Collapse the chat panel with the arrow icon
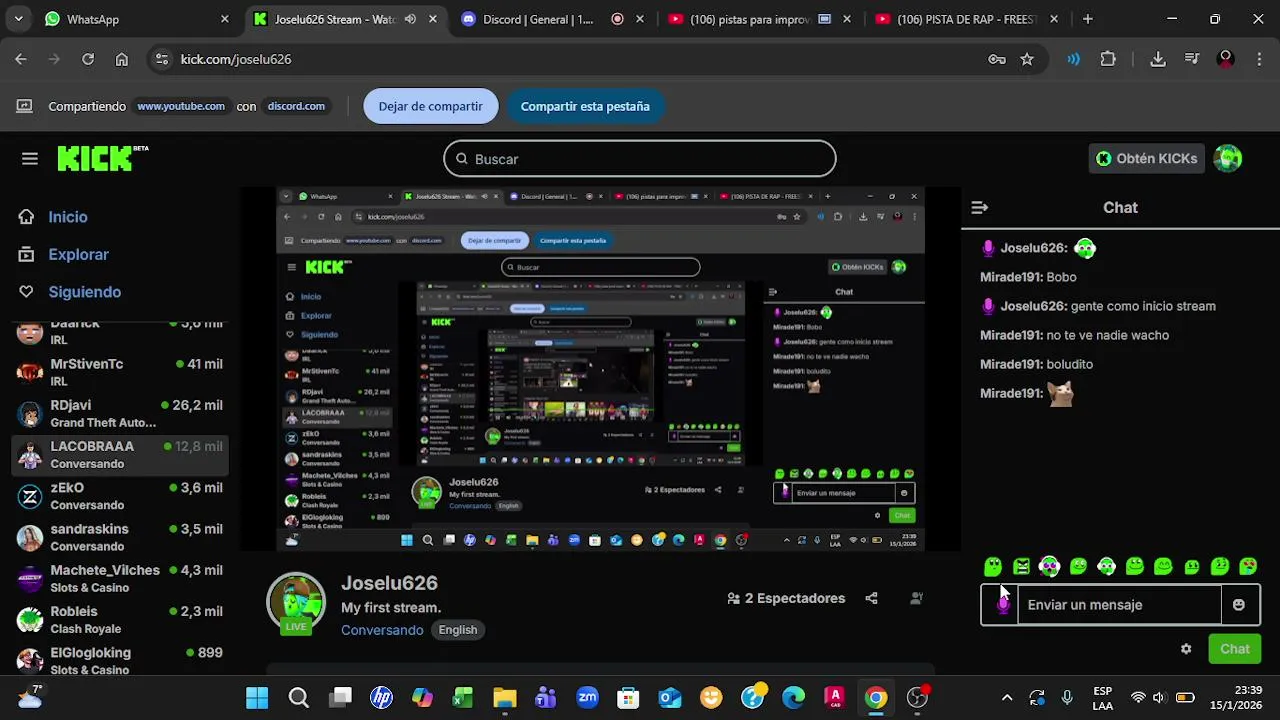The width and height of the screenshot is (1280, 720). tap(980, 208)
